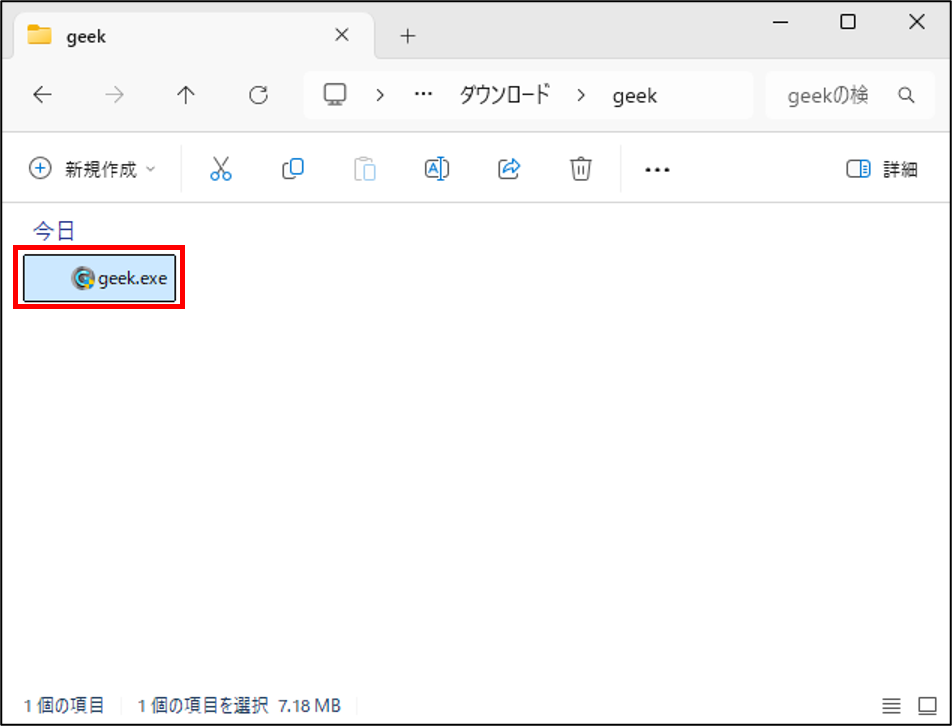
Task: Click the This PC icon in the address bar
Action: tap(334, 95)
